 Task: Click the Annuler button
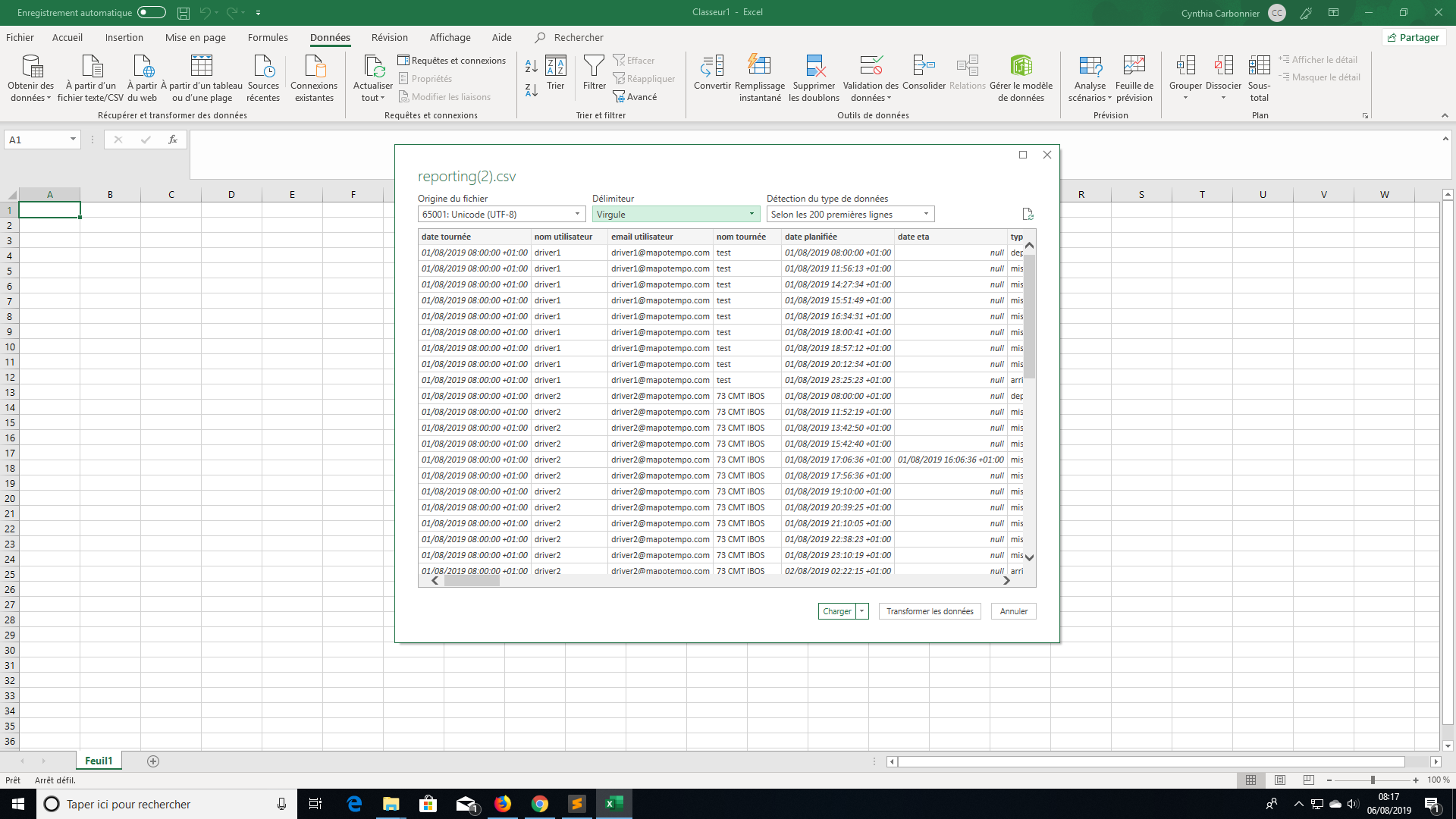pos(1013,611)
